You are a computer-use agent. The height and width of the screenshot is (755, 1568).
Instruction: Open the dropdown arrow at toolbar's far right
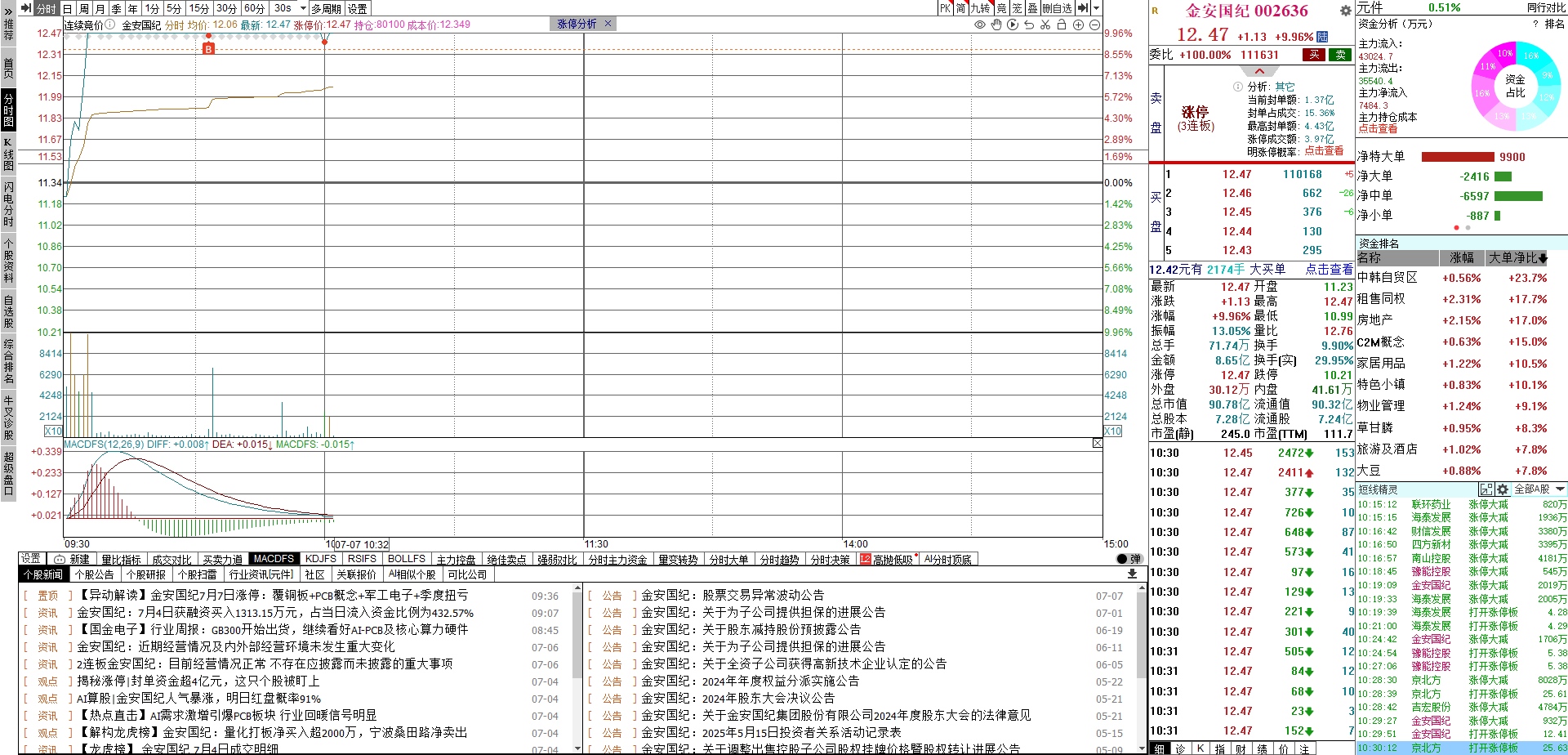tap(1096, 8)
